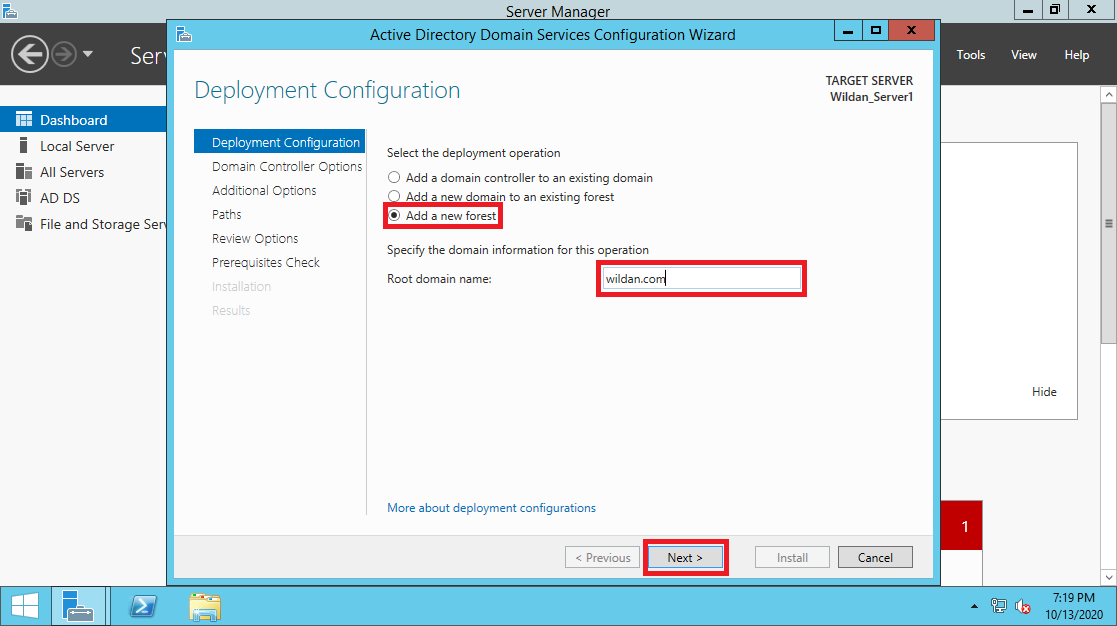Click the Server Manager scroll up arrow
The height and width of the screenshot is (626, 1117).
1108,95
